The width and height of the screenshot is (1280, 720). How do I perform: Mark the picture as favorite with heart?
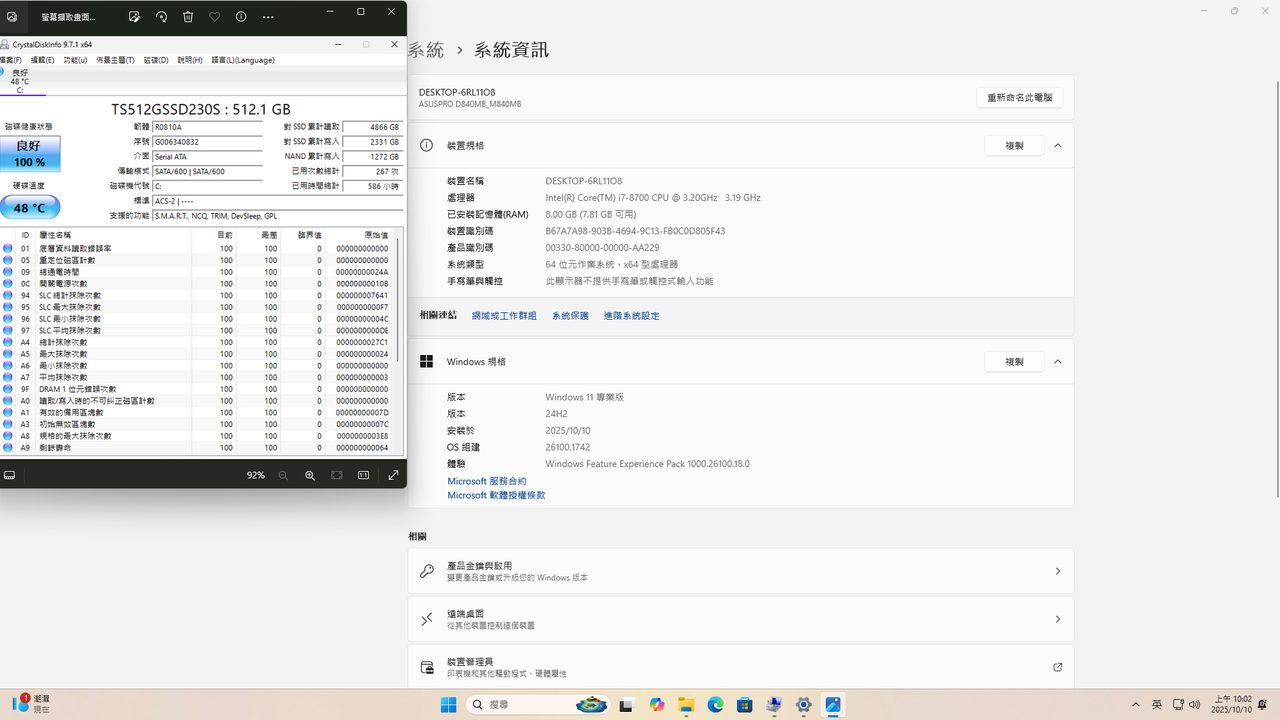coord(214,17)
